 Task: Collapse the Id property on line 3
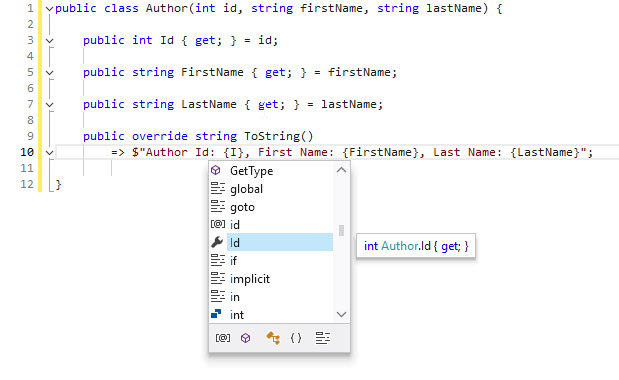pyautogui.click(x=49, y=40)
